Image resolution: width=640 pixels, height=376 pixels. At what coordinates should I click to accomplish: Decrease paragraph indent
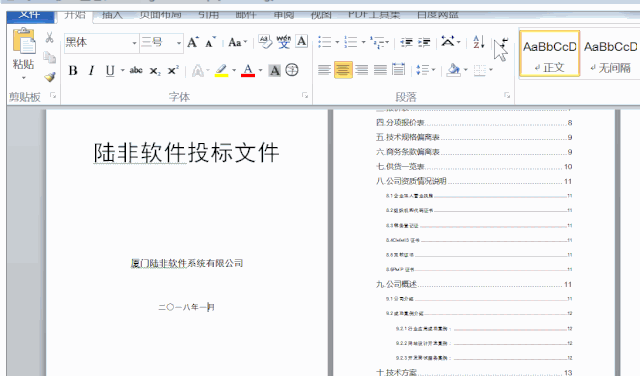click(407, 42)
